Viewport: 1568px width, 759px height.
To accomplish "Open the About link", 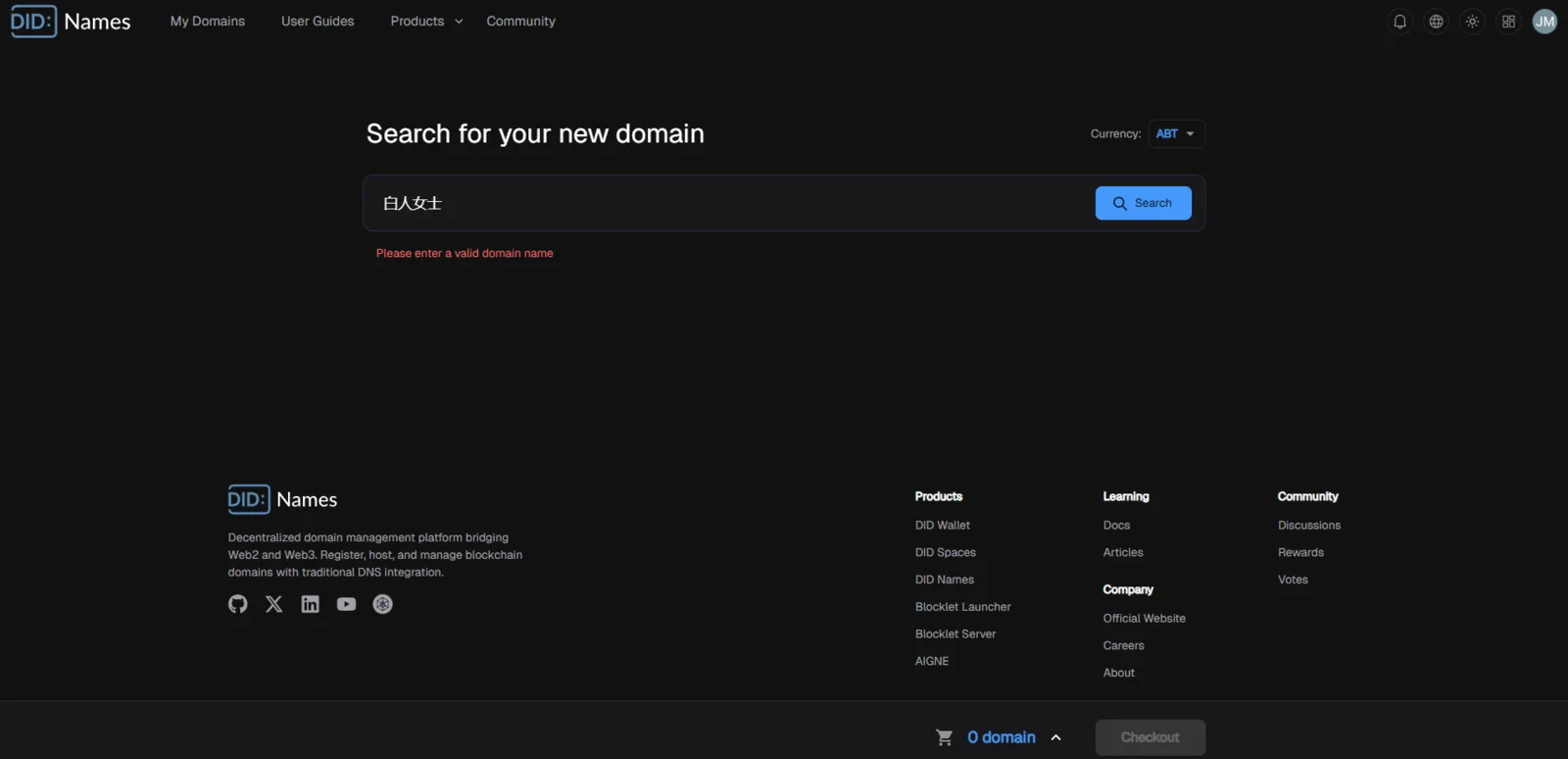I will click(1119, 673).
